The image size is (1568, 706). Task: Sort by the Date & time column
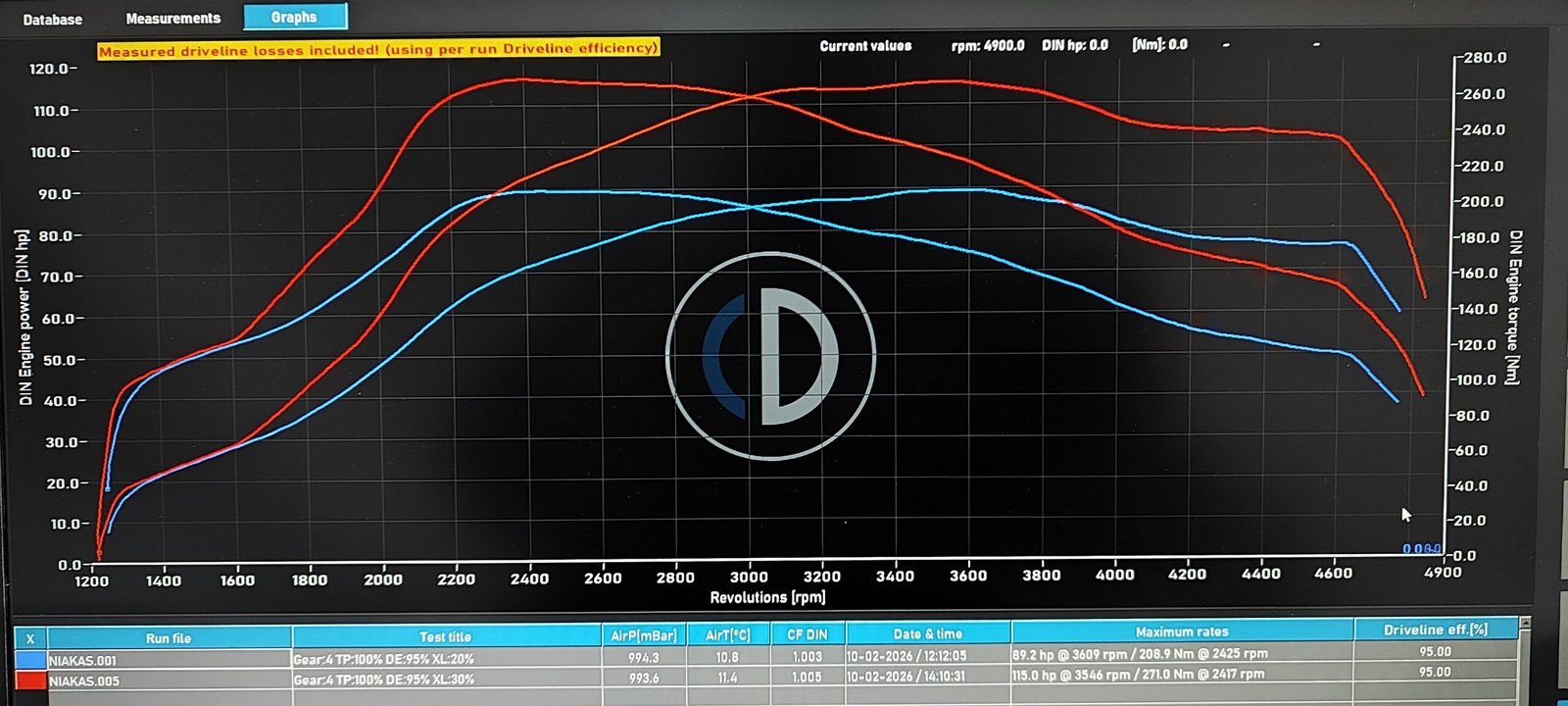(927, 633)
